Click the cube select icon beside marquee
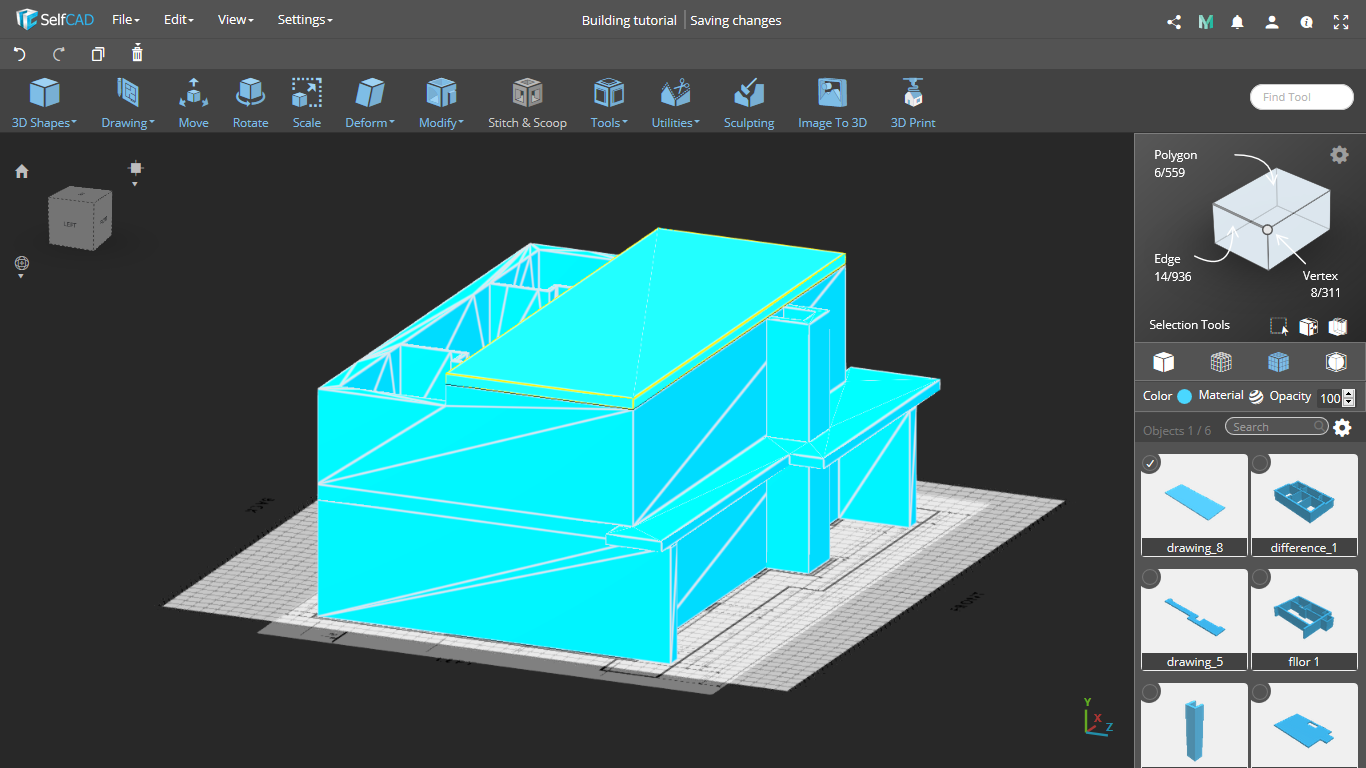This screenshot has height=768, width=1366. [x=1308, y=326]
